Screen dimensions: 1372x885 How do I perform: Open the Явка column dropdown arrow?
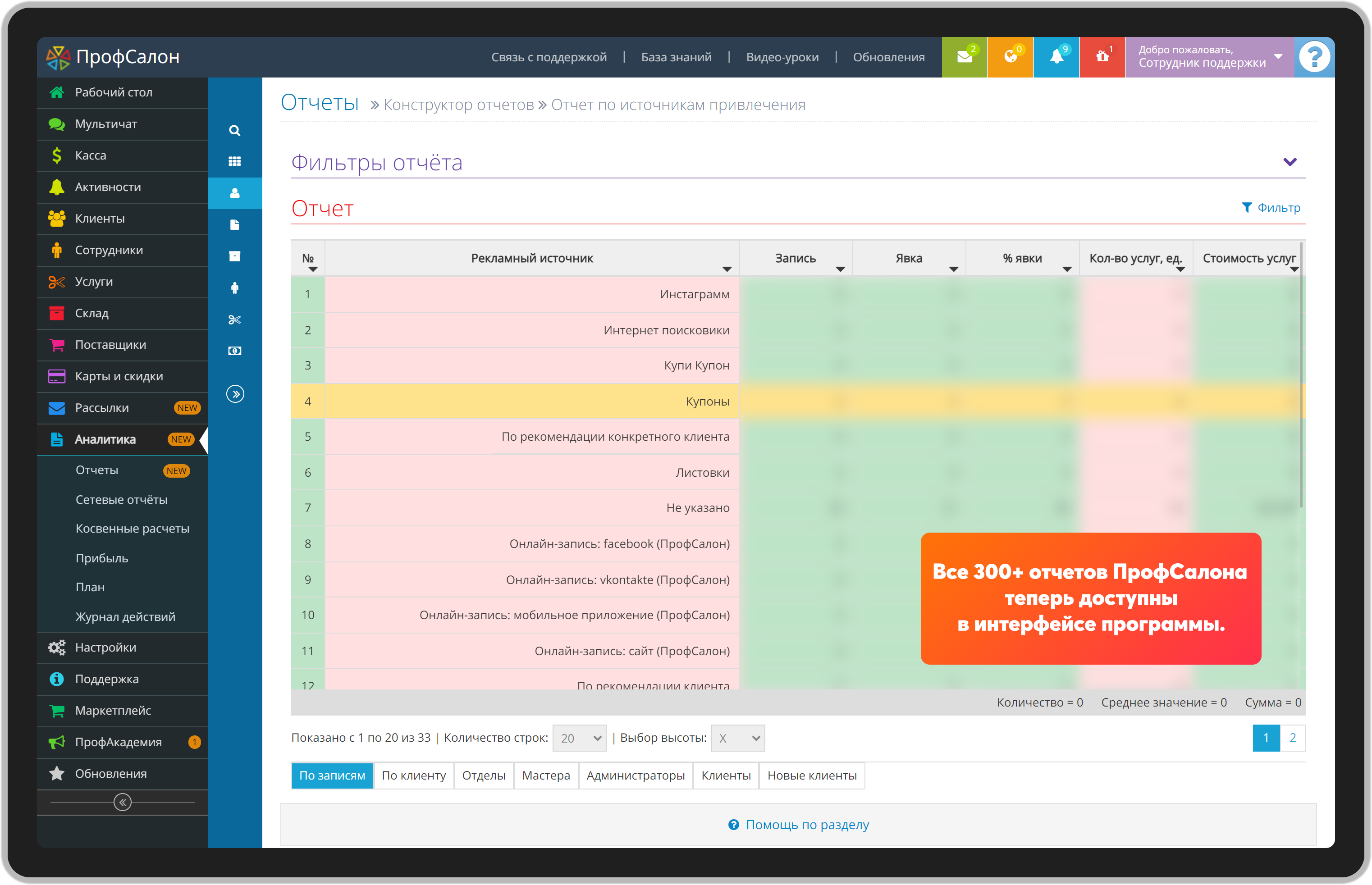[x=954, y=269]
